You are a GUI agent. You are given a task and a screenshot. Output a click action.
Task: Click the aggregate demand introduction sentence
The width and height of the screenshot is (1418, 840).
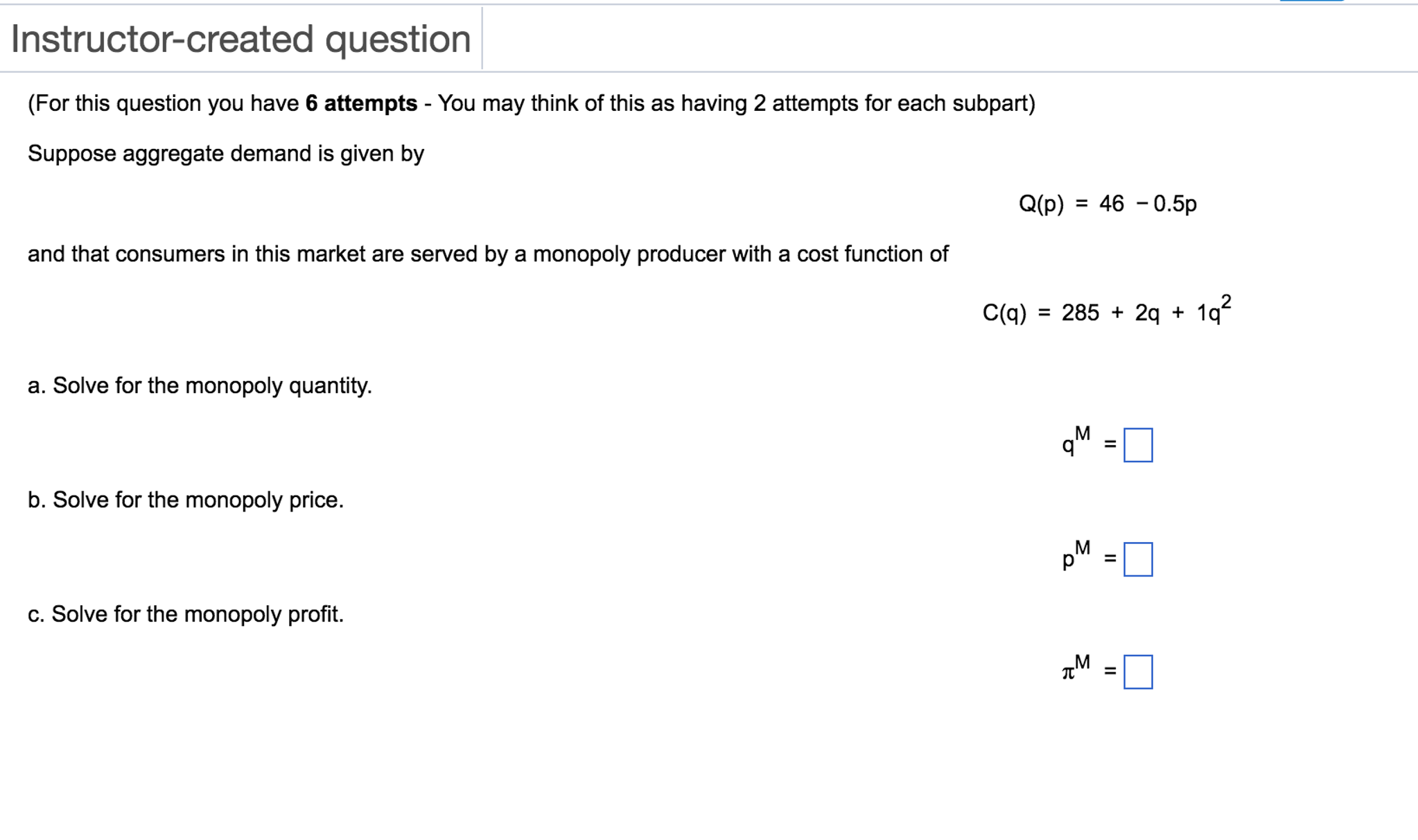coord(225,153)
